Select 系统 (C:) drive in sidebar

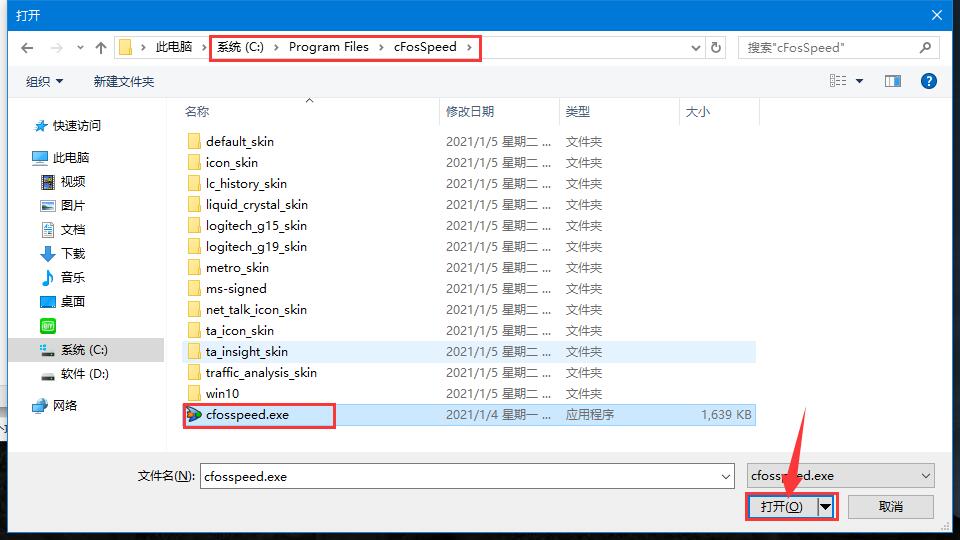84,350
